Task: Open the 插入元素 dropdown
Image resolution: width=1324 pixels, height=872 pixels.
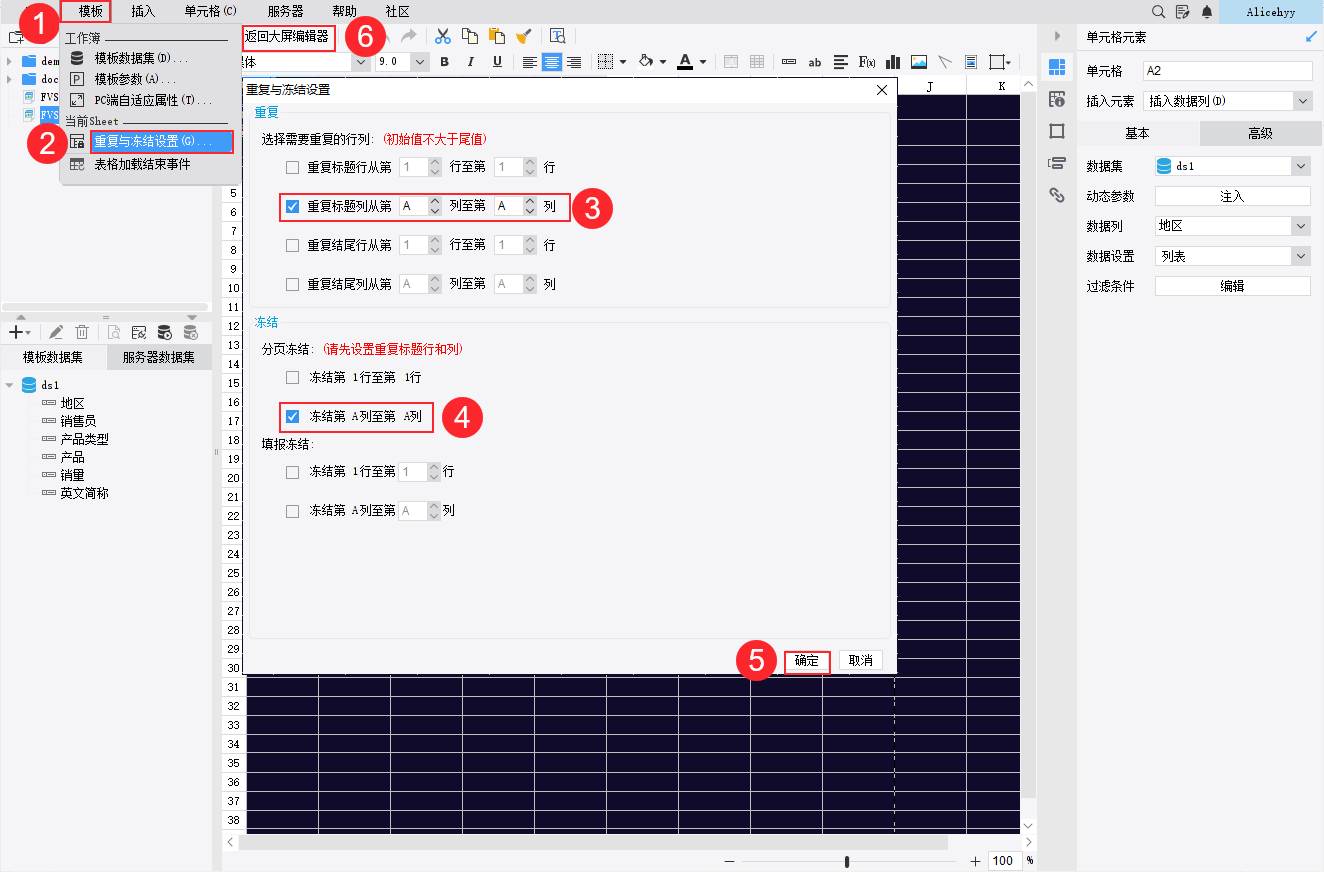Action: (1301, 101)
